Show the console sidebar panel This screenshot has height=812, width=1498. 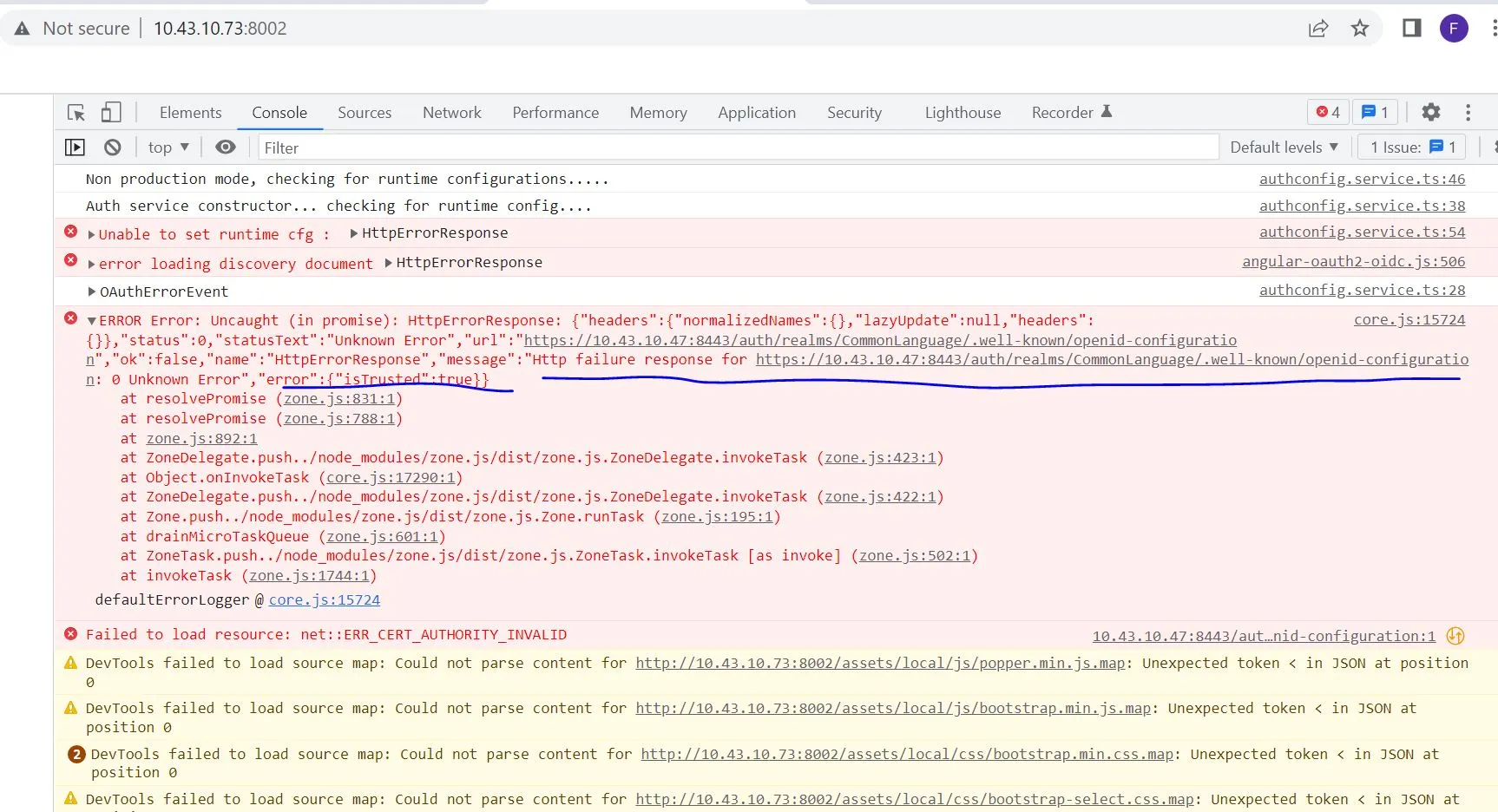76,147
